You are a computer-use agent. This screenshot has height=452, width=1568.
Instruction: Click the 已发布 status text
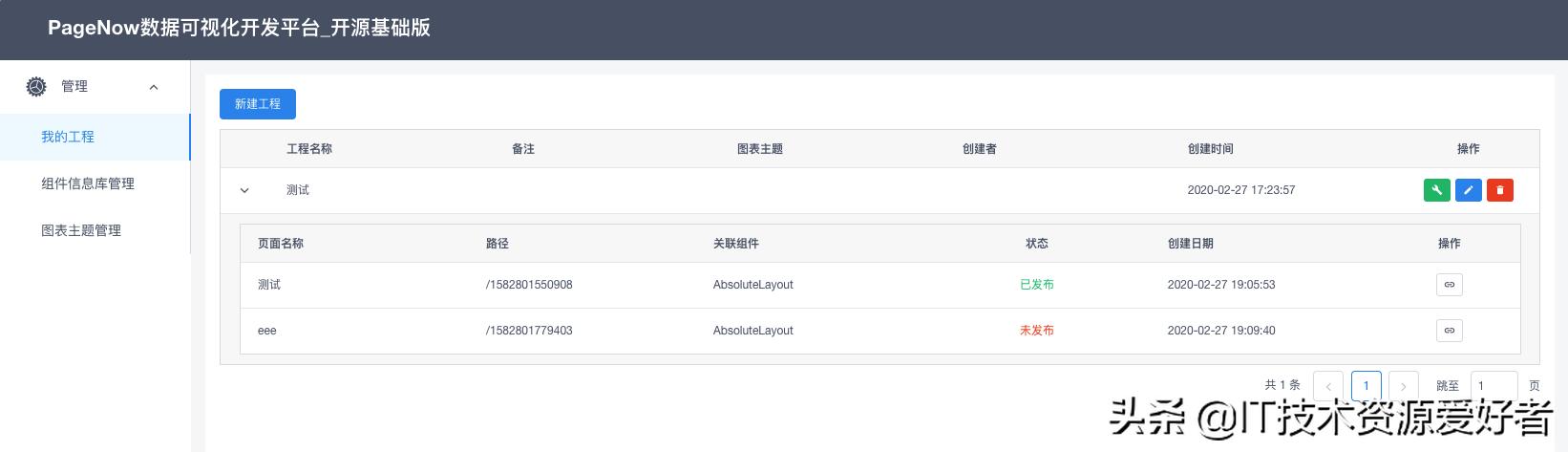1037,285
